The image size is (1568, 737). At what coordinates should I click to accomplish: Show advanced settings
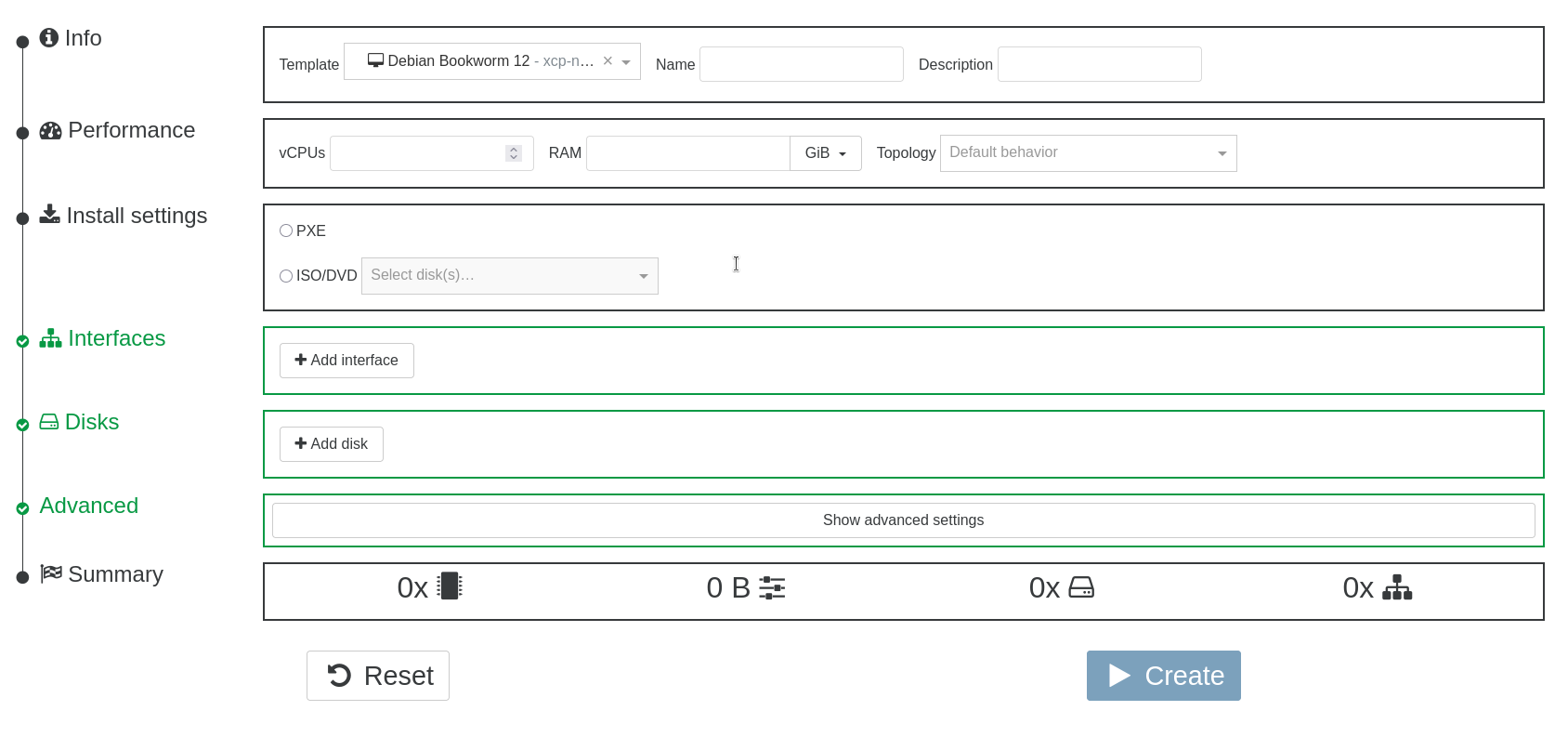[903, 520]
